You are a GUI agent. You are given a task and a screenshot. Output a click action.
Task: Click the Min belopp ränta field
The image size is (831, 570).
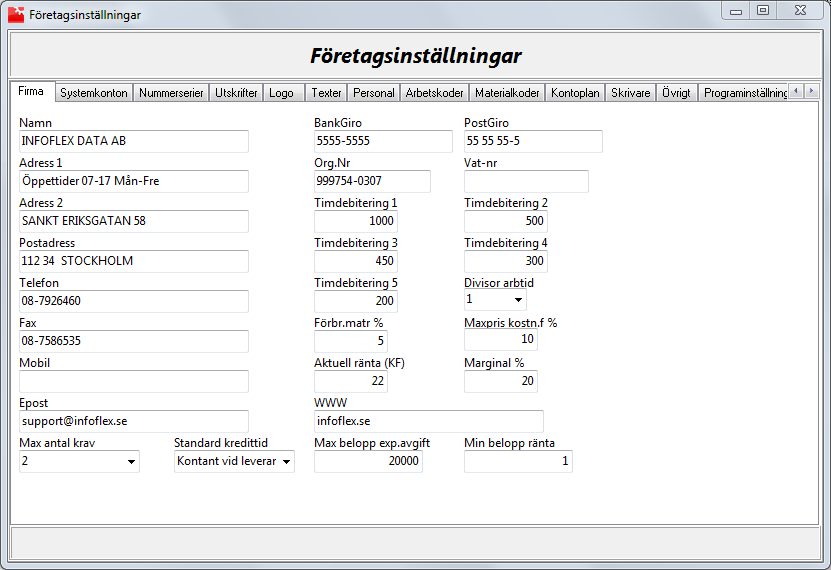(518, 461)
